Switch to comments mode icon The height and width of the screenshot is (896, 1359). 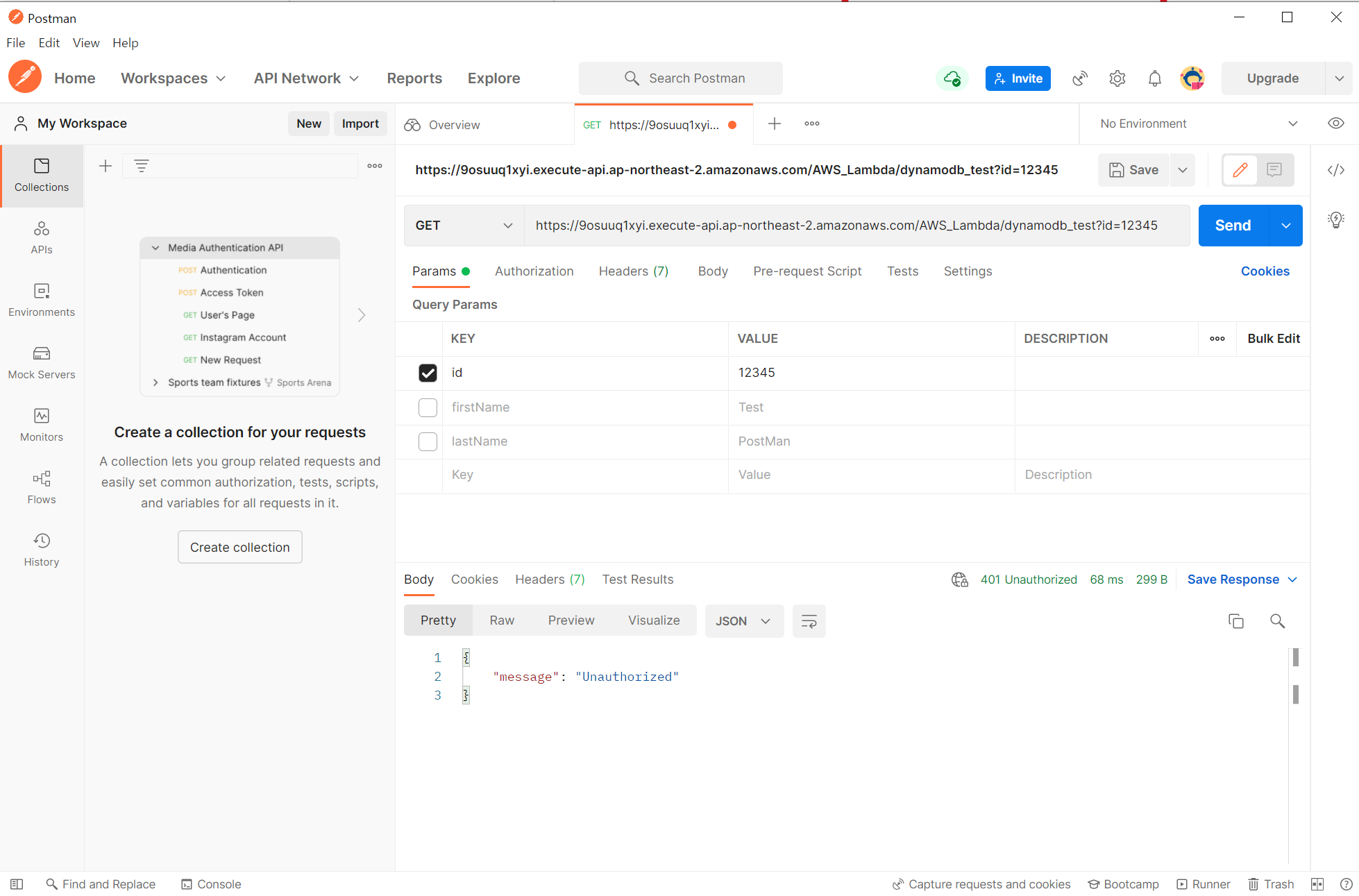1274,170
